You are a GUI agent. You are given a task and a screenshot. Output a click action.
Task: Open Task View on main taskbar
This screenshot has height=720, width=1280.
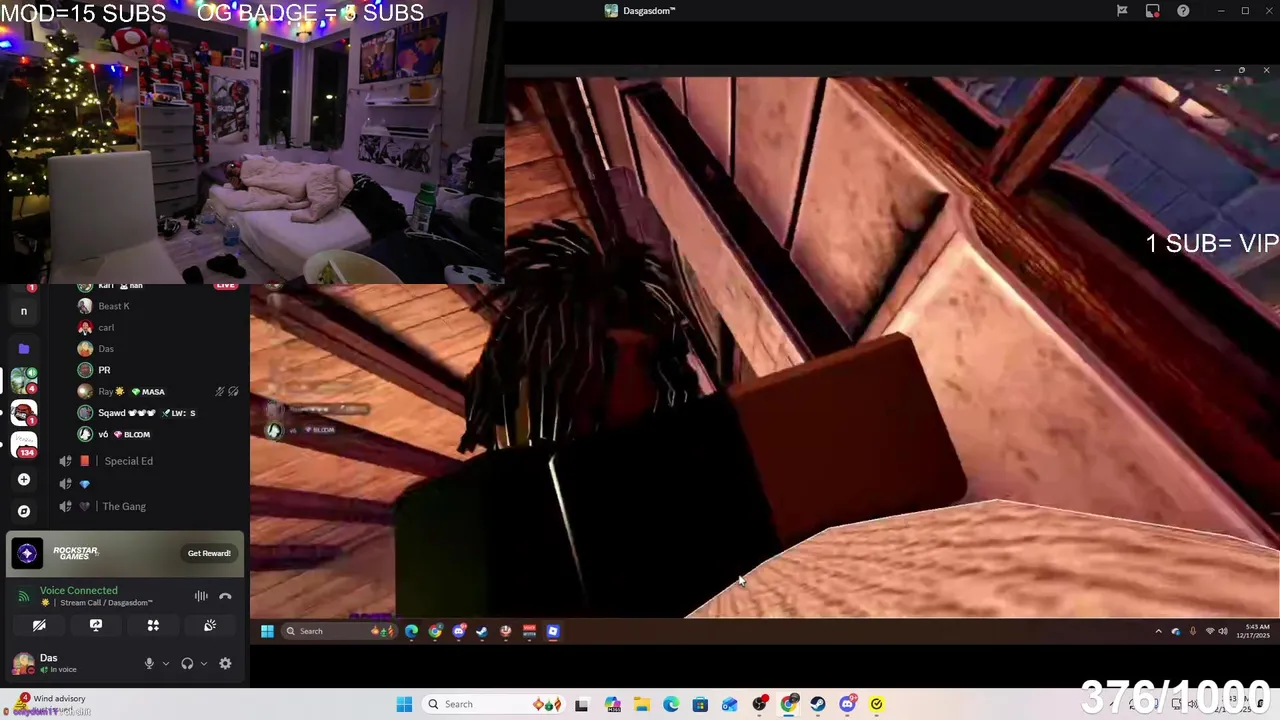pyautogui.click(x=582, y=704)
